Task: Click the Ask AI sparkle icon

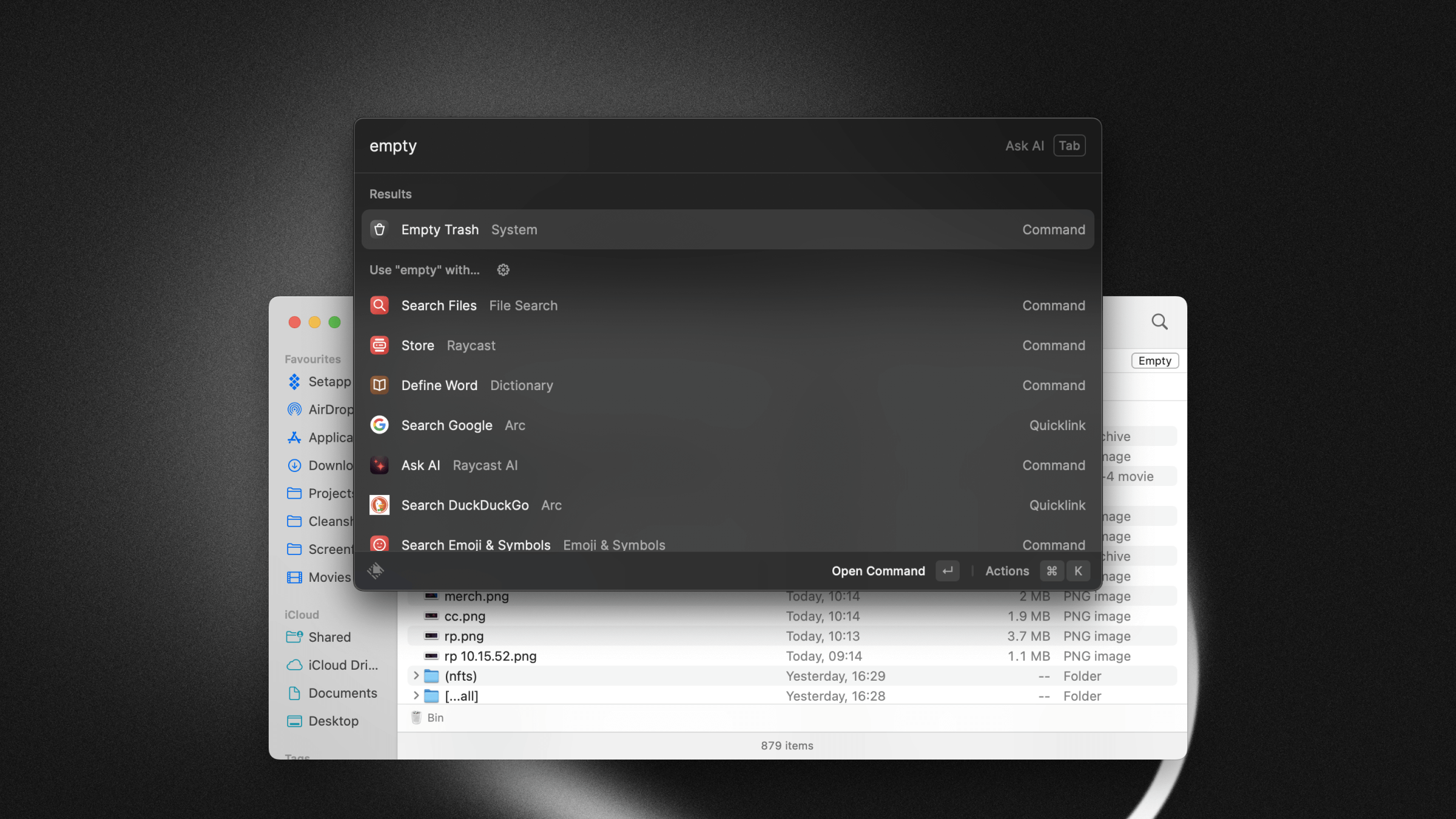Action: tap(379, 465)
